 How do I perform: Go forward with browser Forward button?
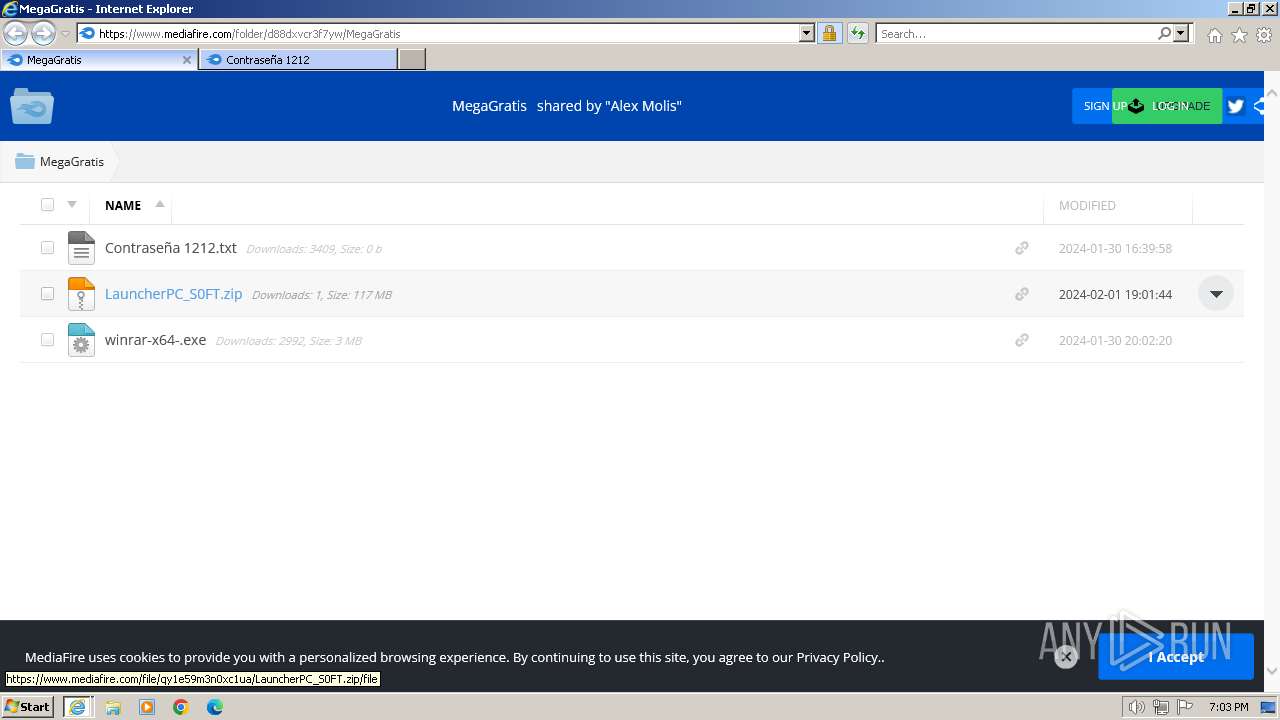pyautogui.click(x=43, y=34)
